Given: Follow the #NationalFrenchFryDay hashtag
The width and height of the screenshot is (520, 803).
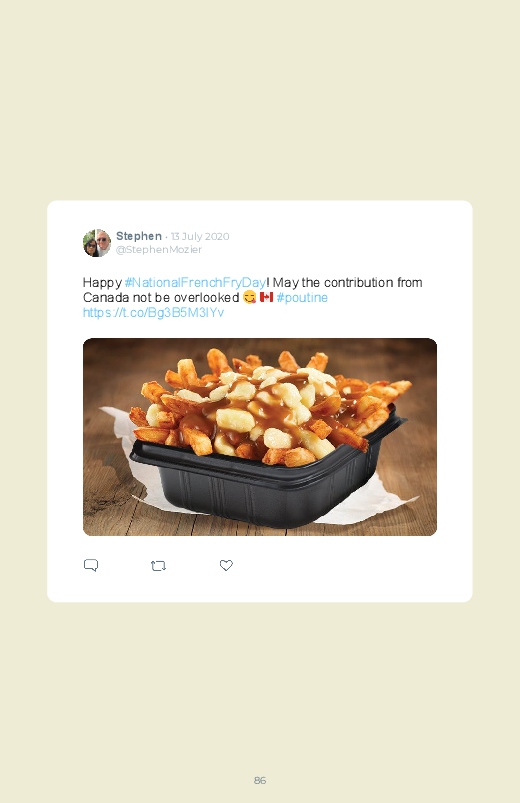Looking at the screenshot, I should (195, 282).
